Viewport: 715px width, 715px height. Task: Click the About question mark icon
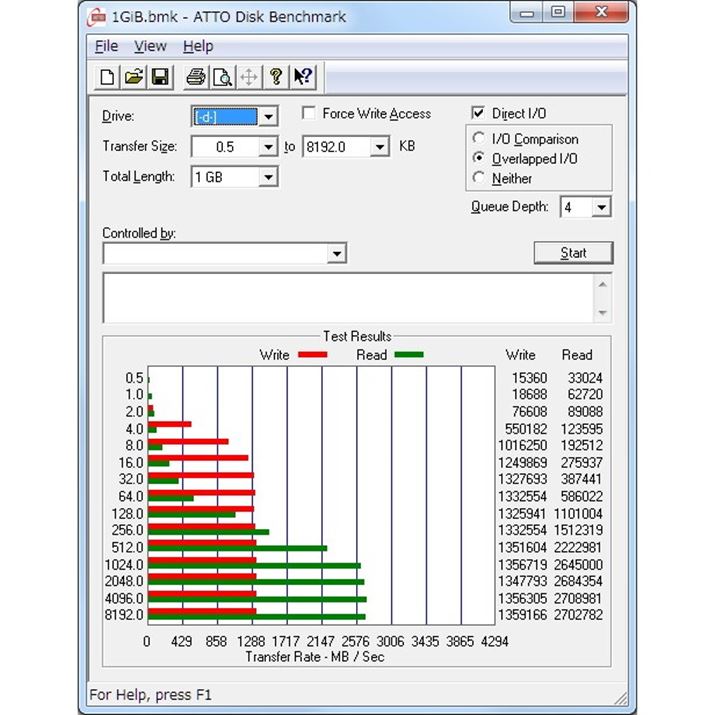(x=276, y=77)
